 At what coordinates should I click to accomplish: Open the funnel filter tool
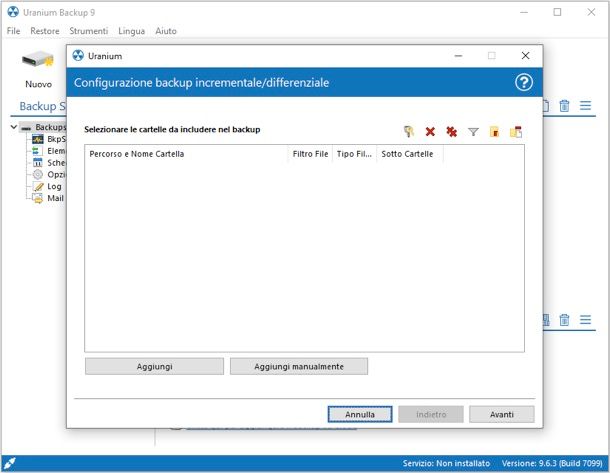pyautogui.click(x=473, y=132)
